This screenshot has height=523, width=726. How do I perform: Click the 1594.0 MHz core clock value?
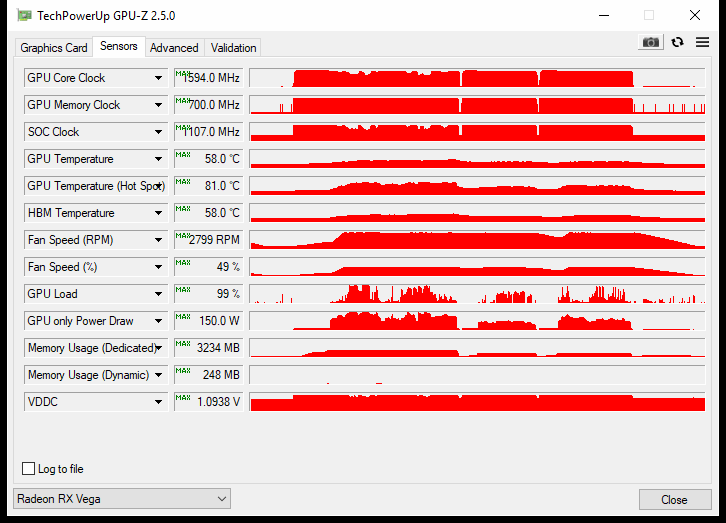click(x=208, y=78)
